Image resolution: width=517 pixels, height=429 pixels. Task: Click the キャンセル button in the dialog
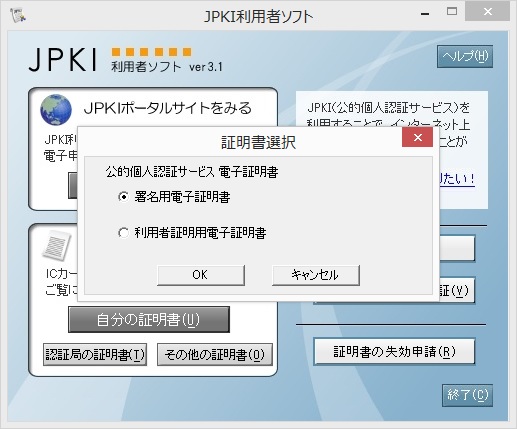(316, 275)
